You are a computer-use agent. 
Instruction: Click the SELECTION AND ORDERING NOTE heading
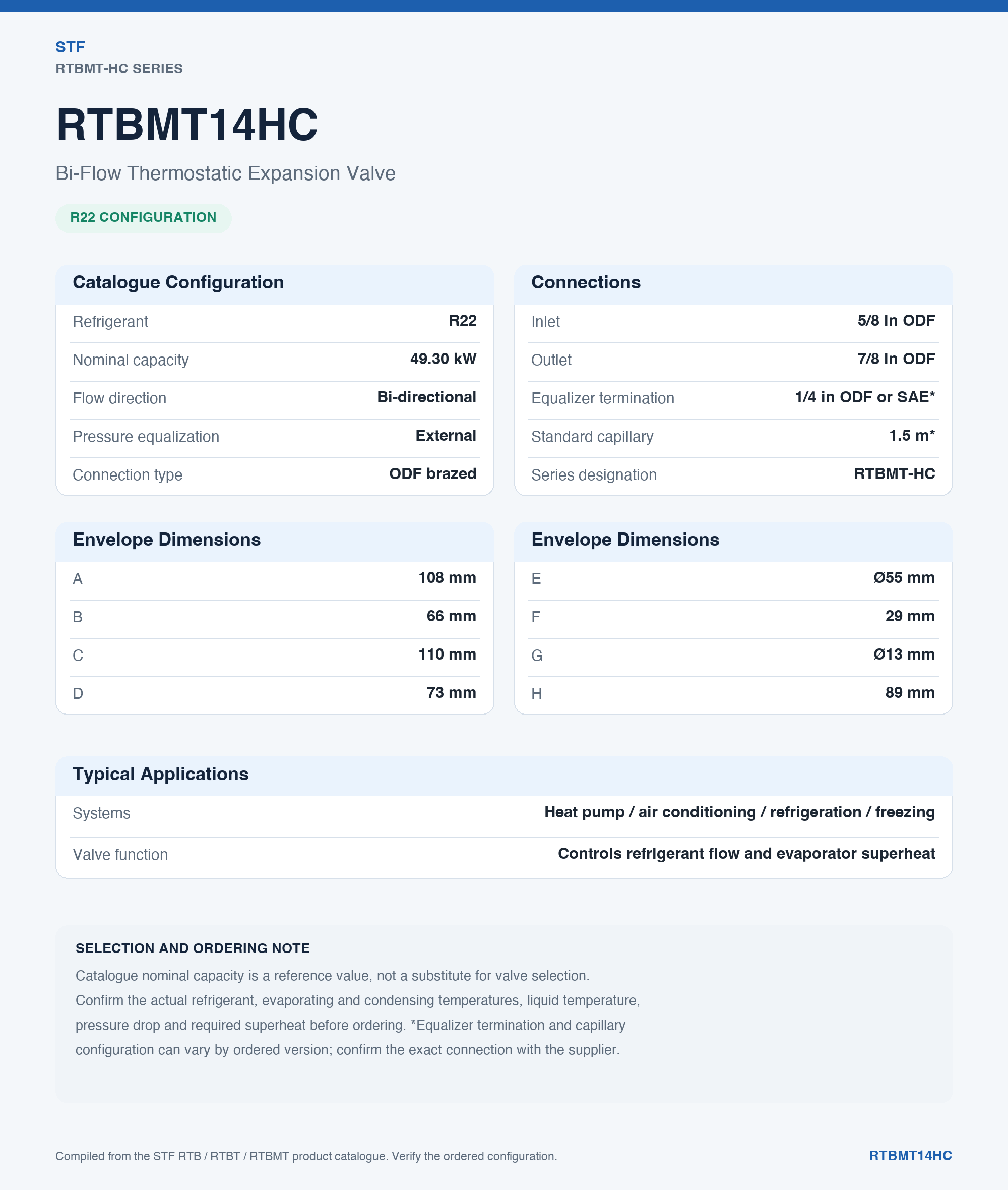point(193,948)
